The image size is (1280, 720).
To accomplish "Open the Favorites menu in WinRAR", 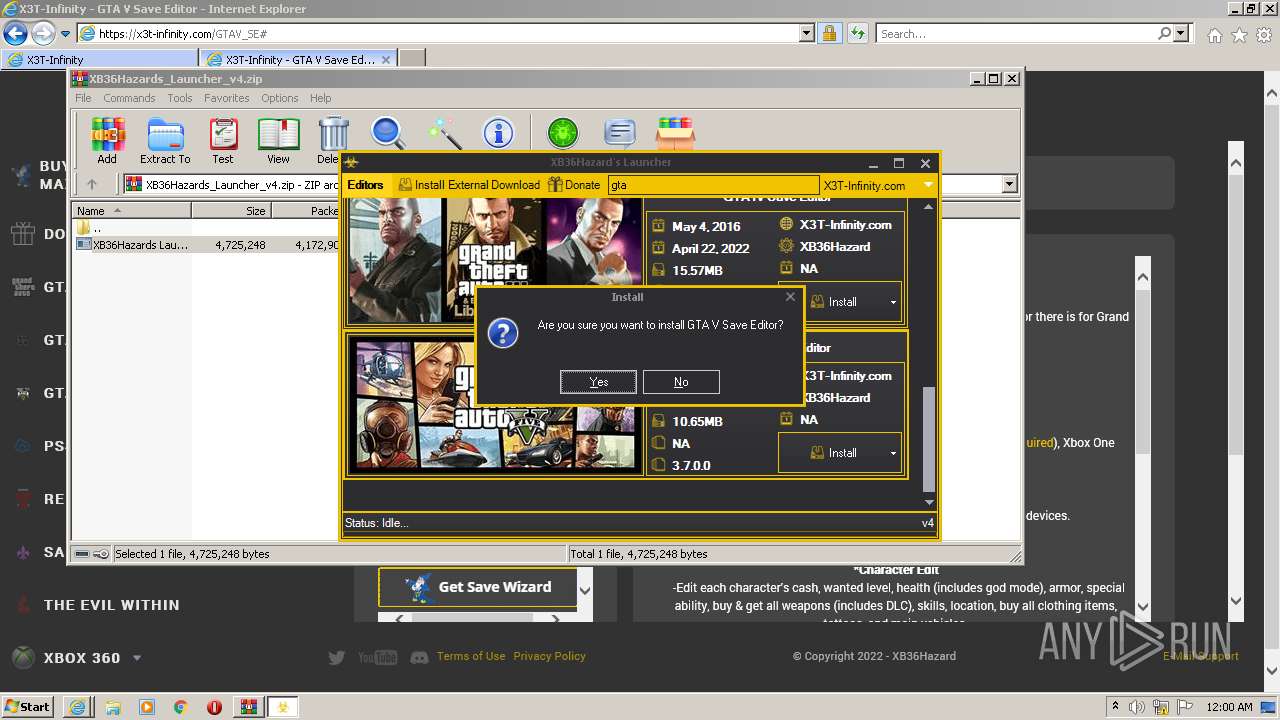I will (227, 98).
